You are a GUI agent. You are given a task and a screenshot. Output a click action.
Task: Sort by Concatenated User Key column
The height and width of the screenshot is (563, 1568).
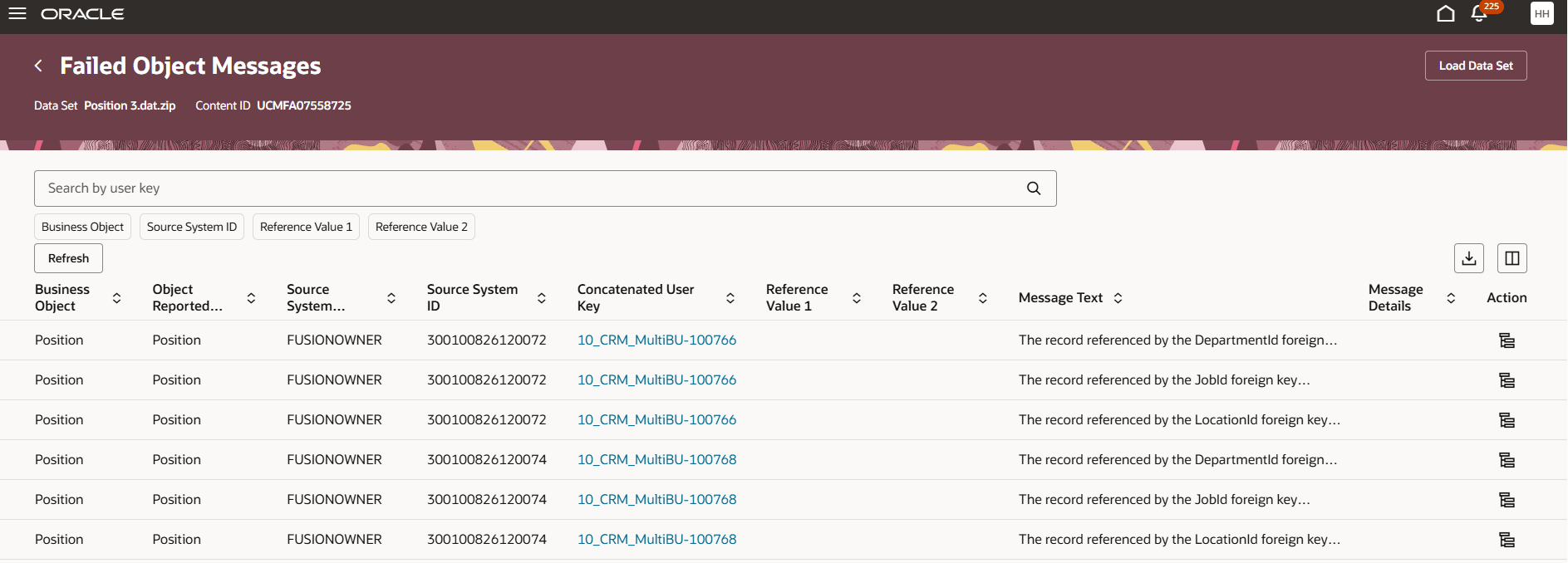coord(730,298)
